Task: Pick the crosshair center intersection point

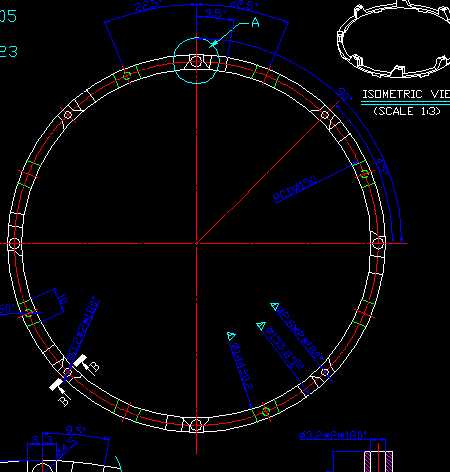Action: pyautogui.click(x=197, y=243)
